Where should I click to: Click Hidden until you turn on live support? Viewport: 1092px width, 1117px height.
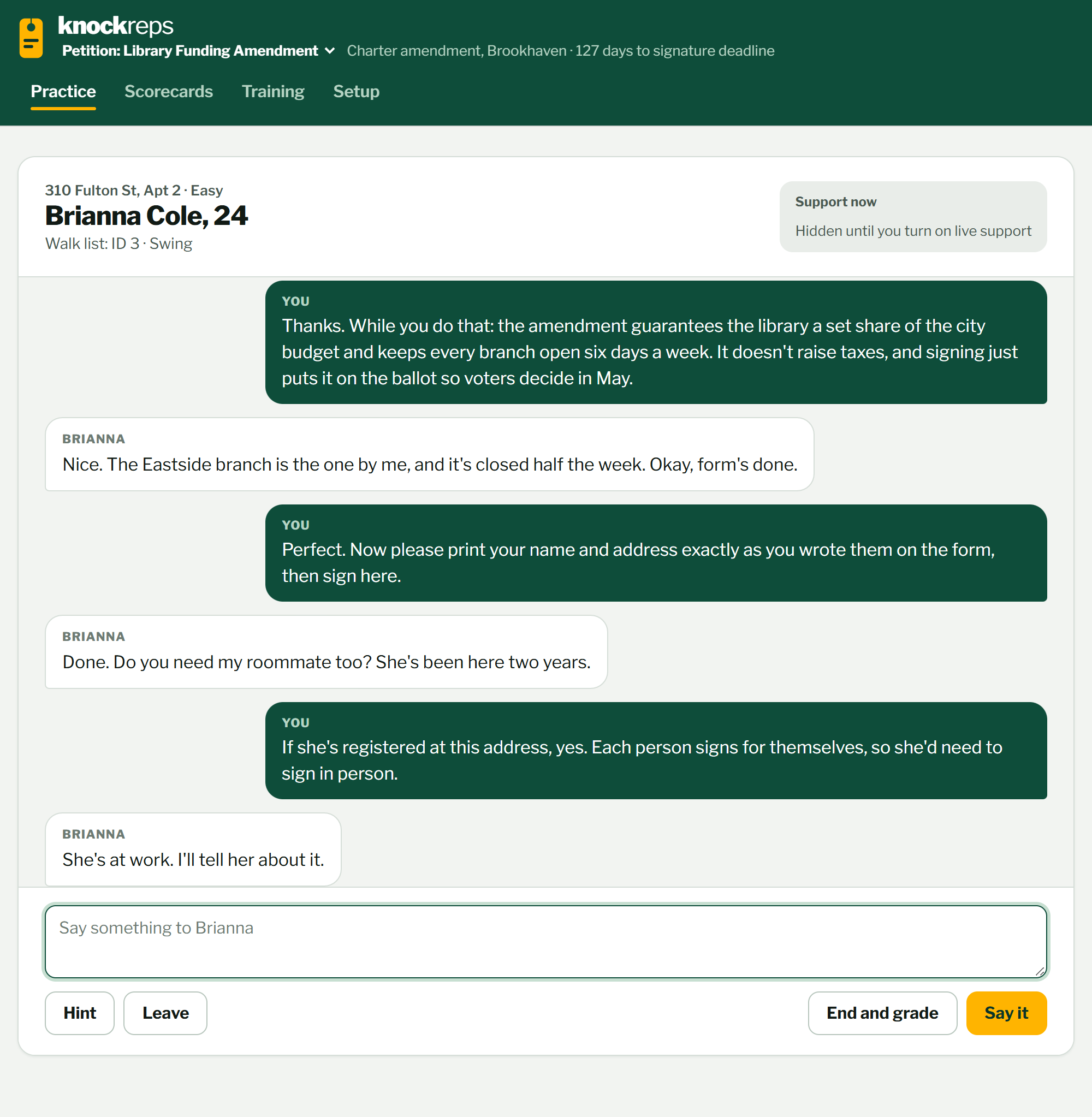tap(912, 230)
